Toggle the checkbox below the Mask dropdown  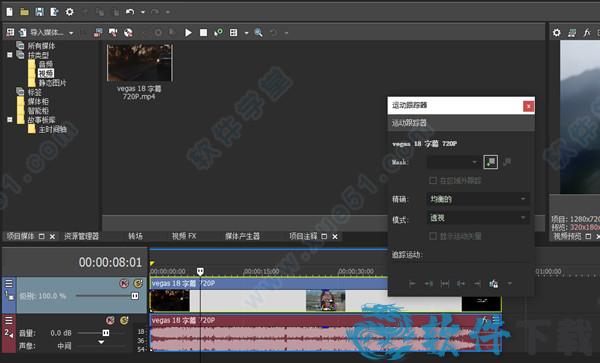[433, 180]
